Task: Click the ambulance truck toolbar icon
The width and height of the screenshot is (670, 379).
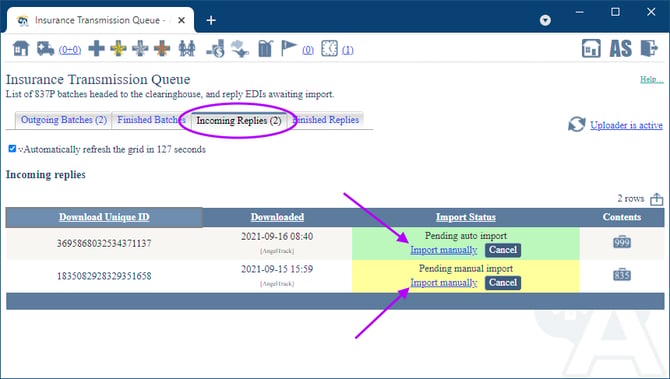Action: [45, 49]
